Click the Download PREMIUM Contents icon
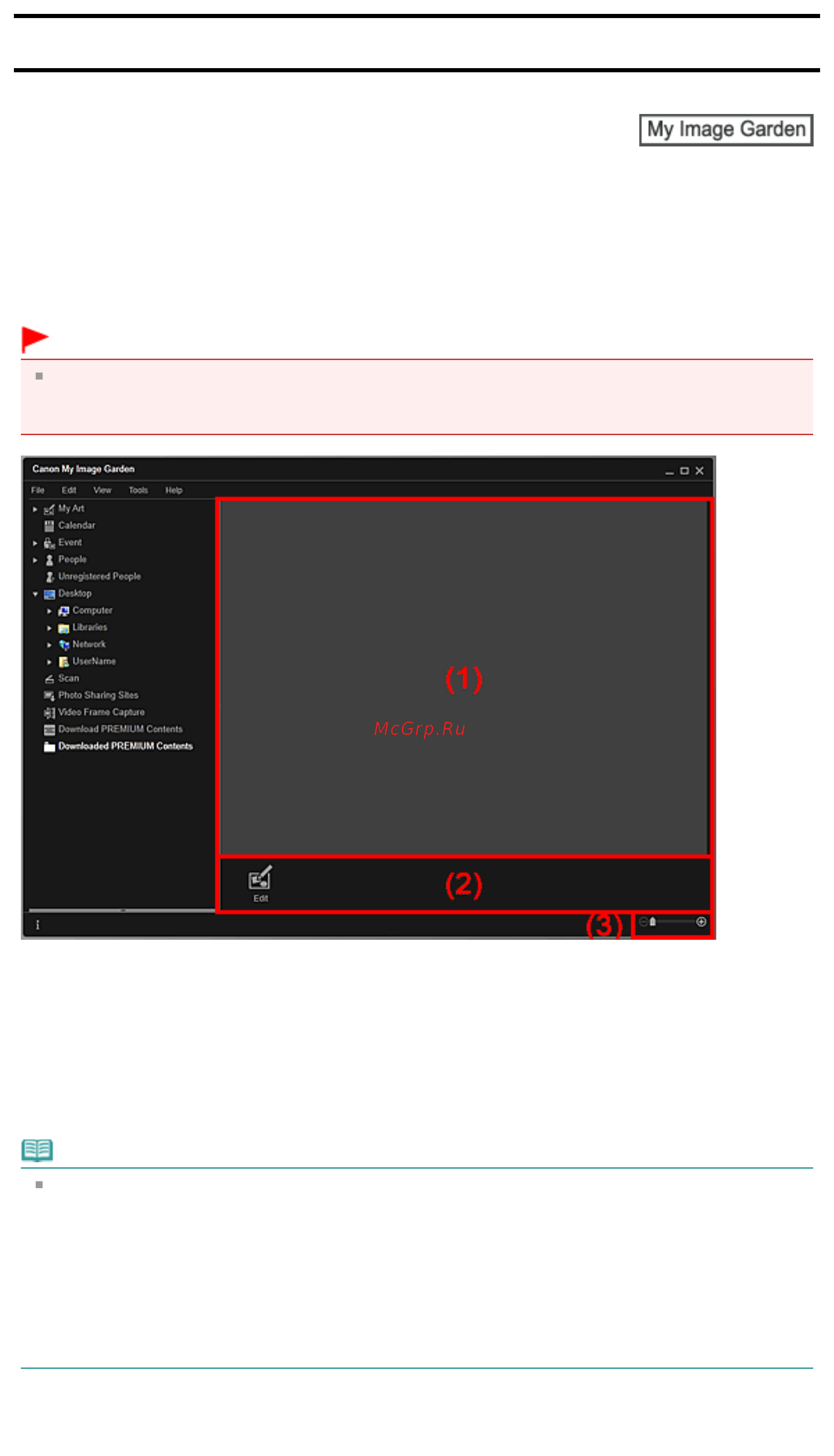This screenshot has width=834, height=1456. 49,730
